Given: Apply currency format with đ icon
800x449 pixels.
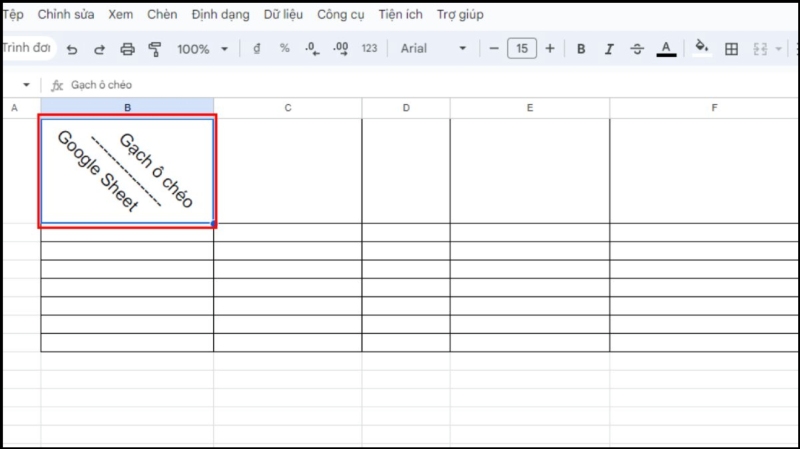Looking at the screenshot, I should click(x=257, y=49).
